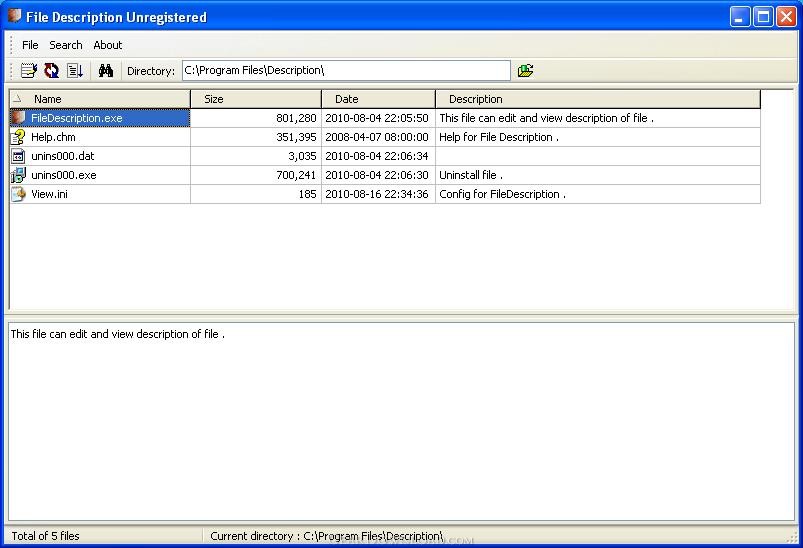The width and height of the screenshot is (803, 548).
Task: Open the Search menu
Action: pos(66,45)
